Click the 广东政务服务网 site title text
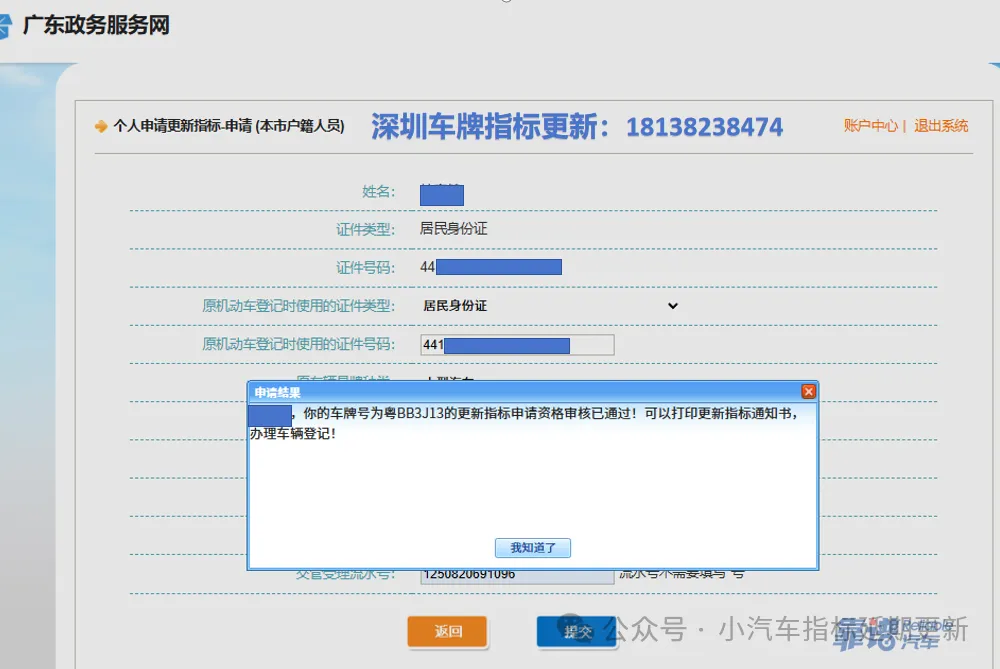Viewport: 1000px width, 669px height. [96, 26]
